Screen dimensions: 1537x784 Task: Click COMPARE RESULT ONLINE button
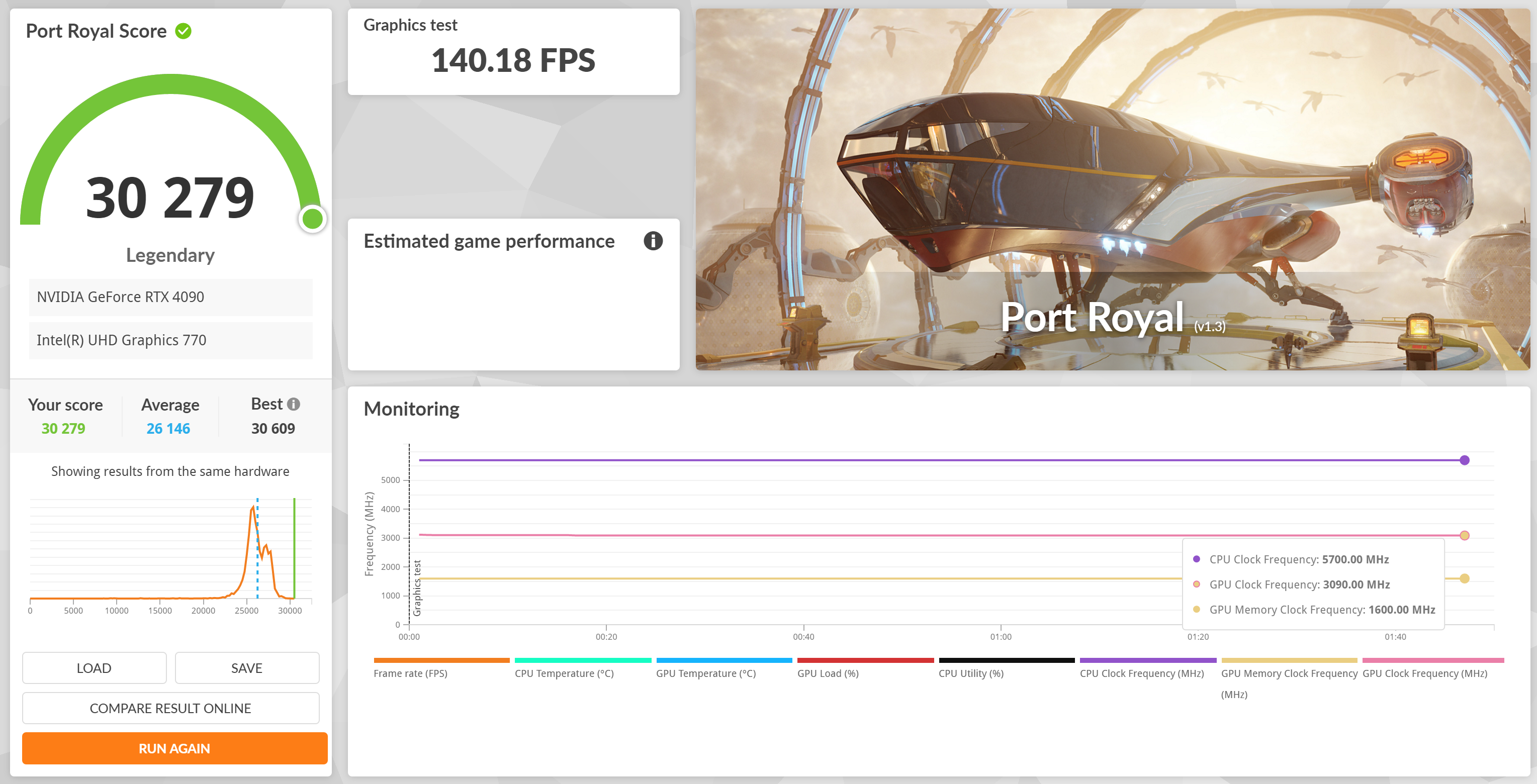click(x=170, y=708)
